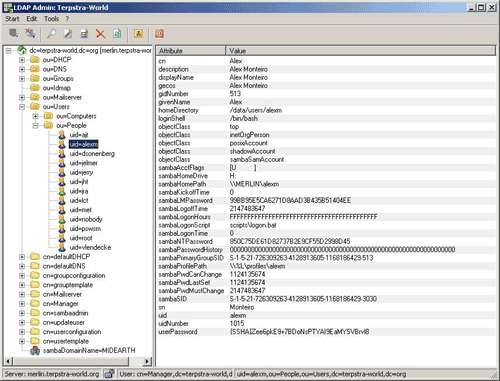Click the tree's horizontal scrollbar thumb
Image resolution: width=500 pixels, height=381 pixels.
click(70, 361)
